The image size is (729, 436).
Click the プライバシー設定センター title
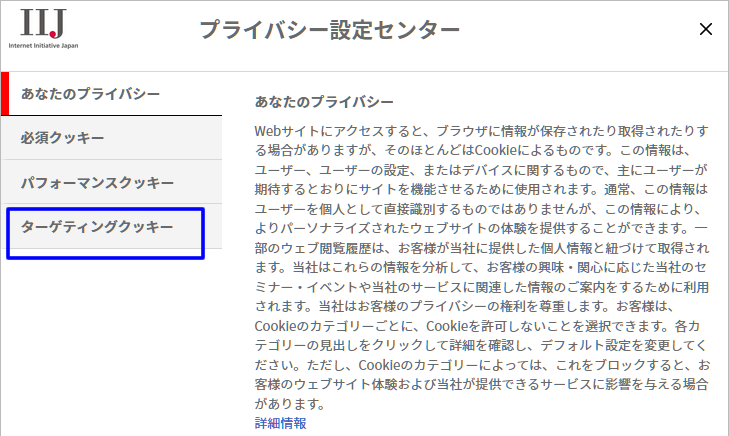coord(330,30)
